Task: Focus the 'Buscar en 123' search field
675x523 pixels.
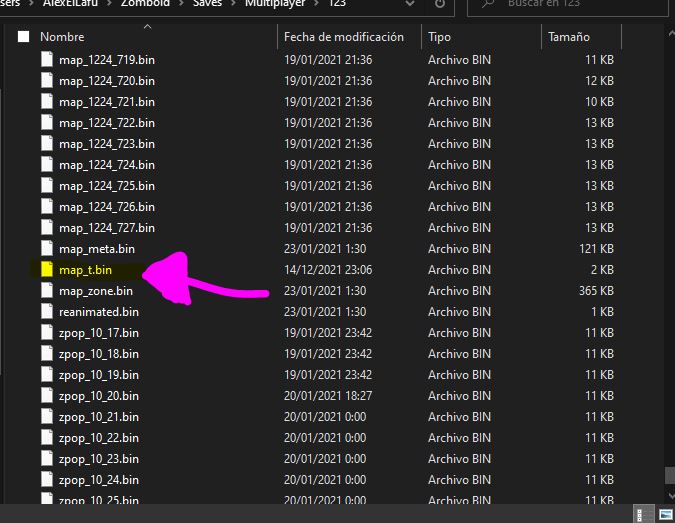Action: (567, 5)
